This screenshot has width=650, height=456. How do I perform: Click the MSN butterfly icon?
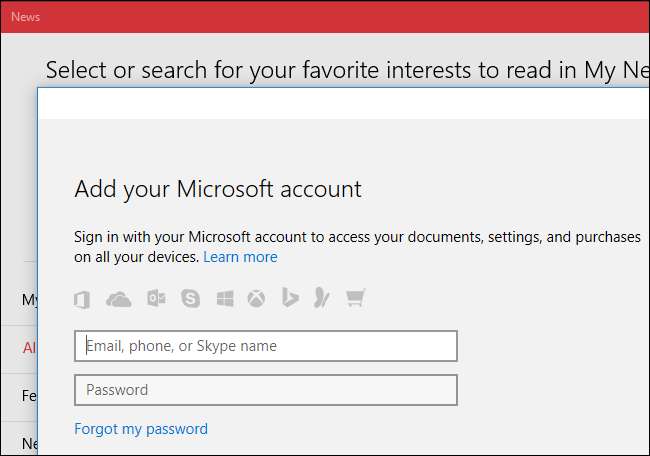click(321, 298)
